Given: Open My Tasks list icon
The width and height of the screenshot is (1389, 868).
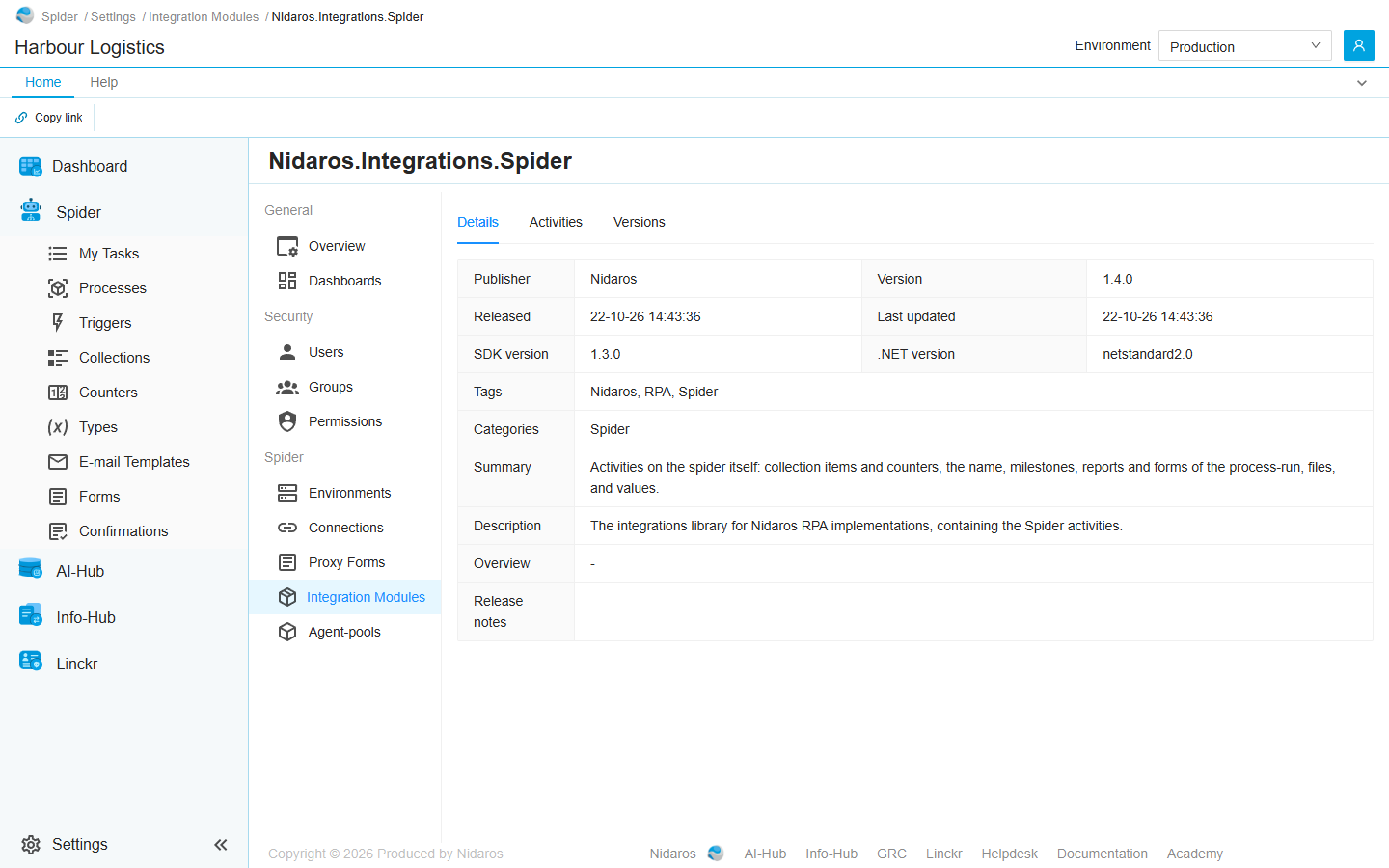Looking at the screenshot, I should (58, 254).
